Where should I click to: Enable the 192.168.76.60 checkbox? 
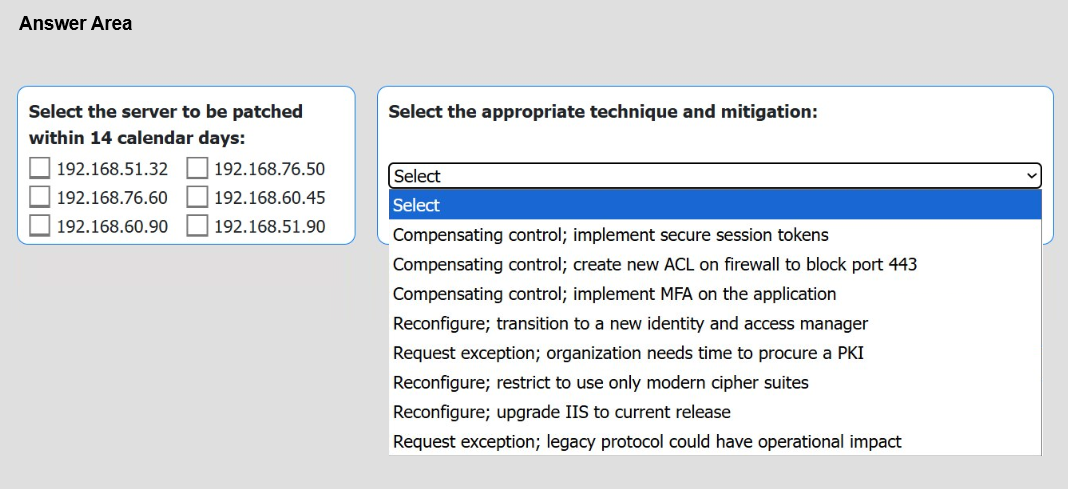[40, 197]
